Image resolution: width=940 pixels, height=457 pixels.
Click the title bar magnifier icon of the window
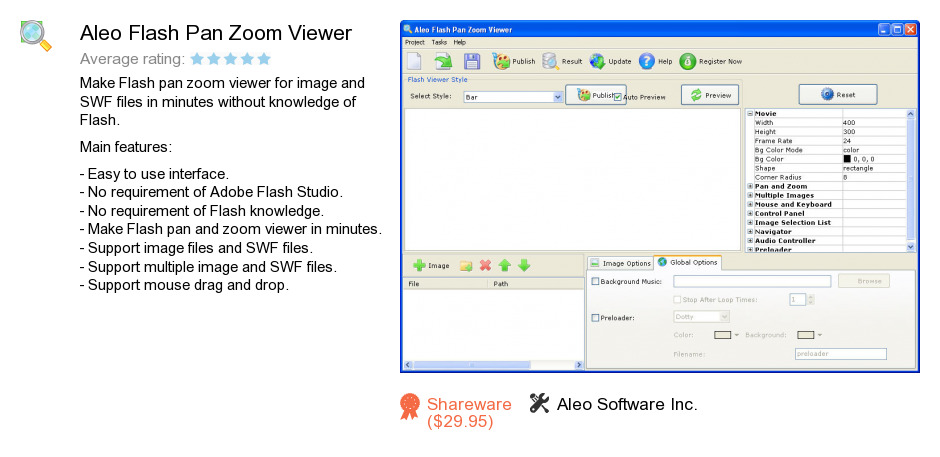point(408,29)
